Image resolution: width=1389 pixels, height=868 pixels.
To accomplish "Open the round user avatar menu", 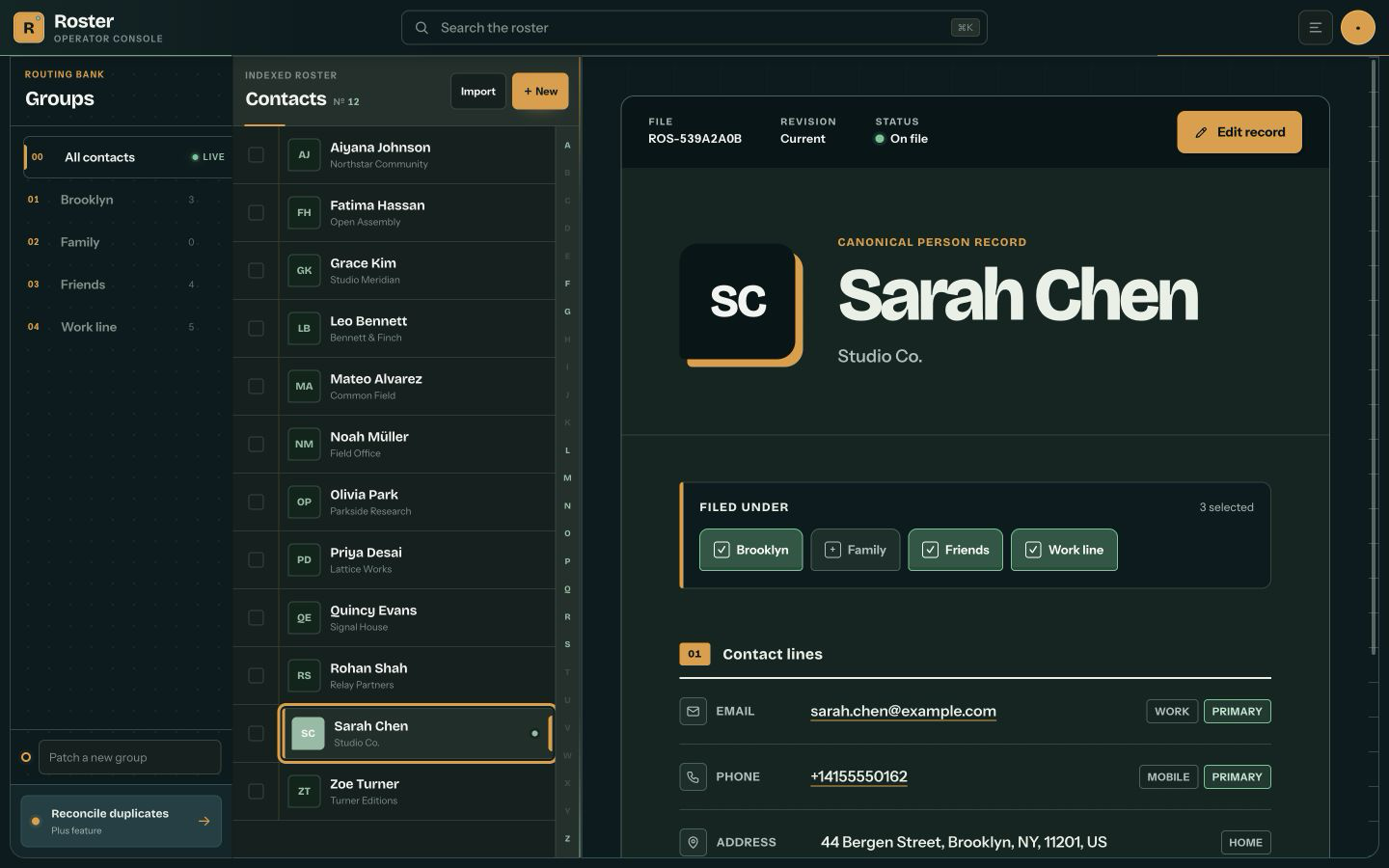I will [x=1357, y=28].
